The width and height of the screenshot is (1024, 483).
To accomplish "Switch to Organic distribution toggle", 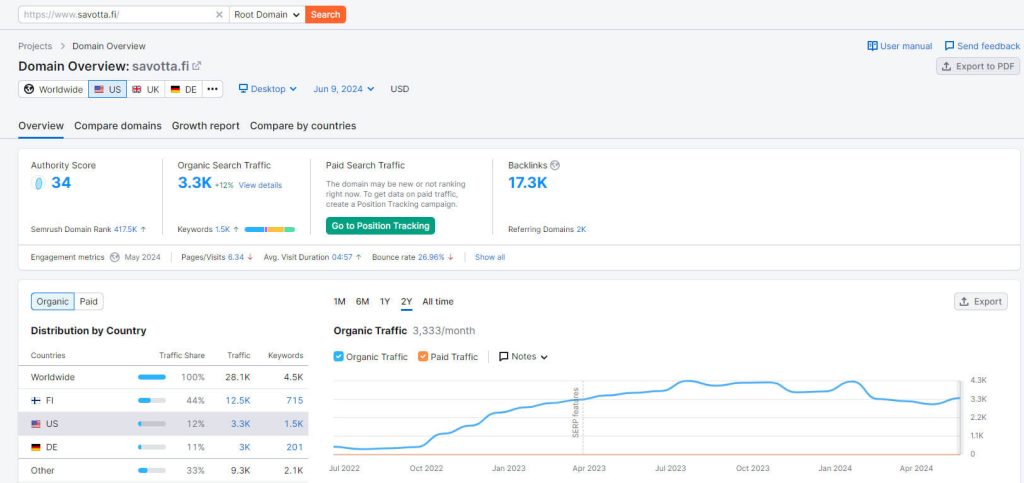I will tap(52, 302).
